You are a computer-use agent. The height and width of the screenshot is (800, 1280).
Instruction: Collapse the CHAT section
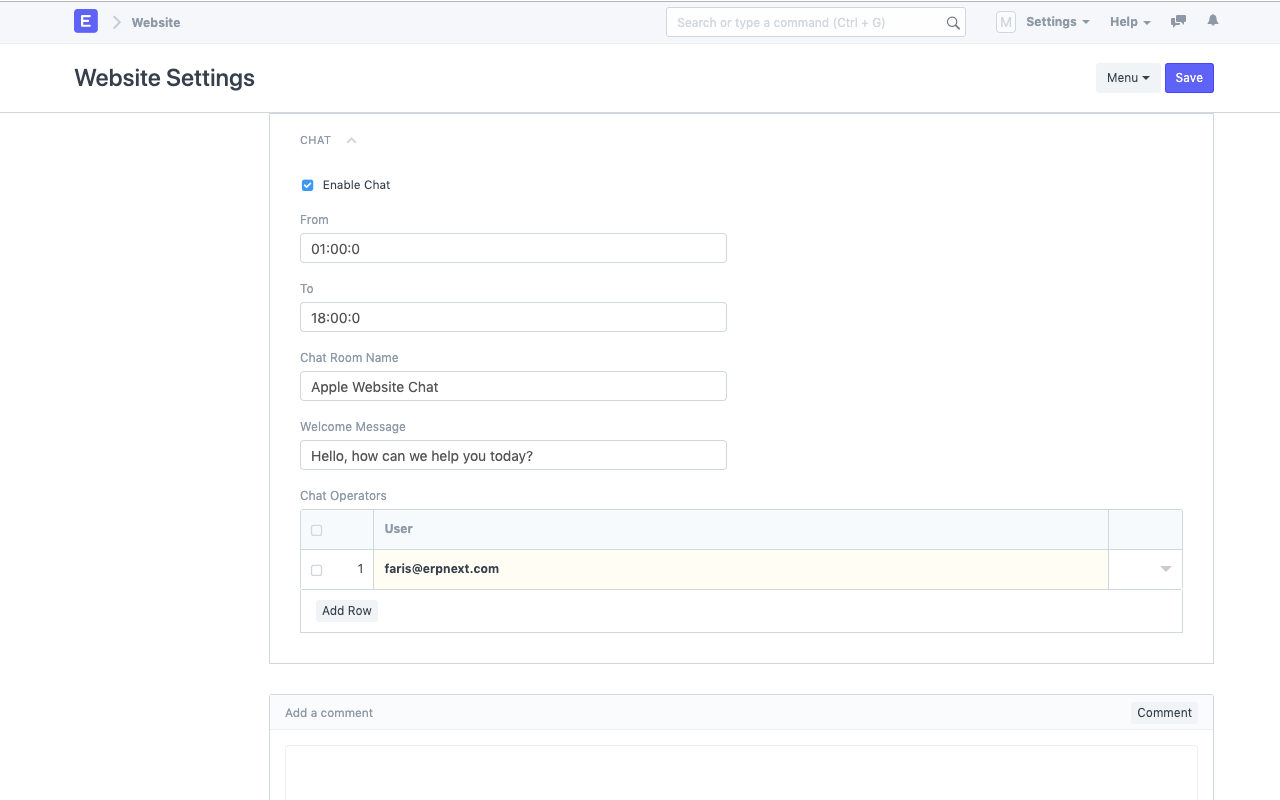tap(351, 141)
